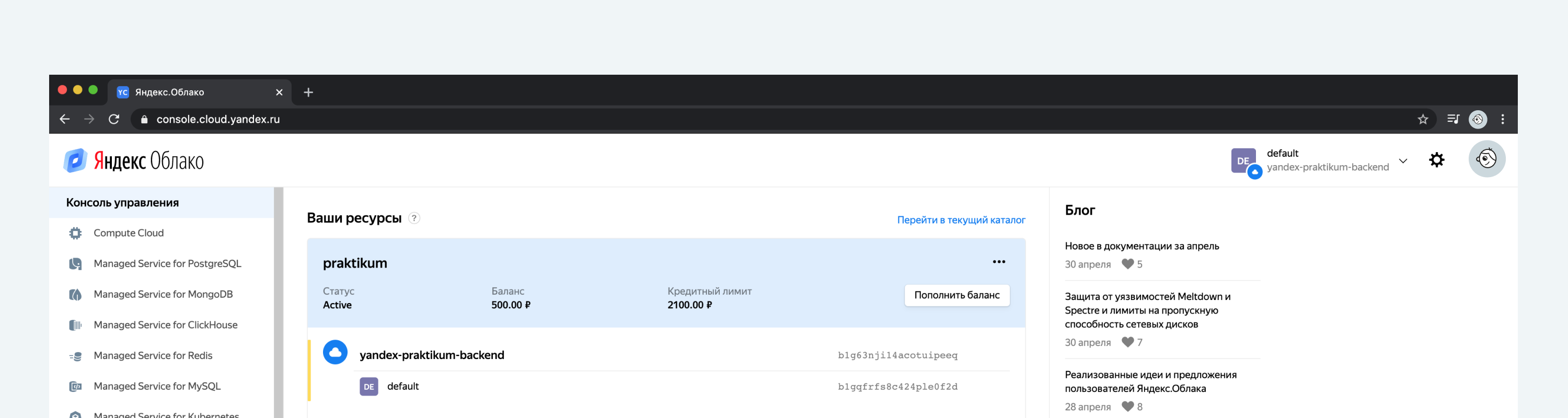Open the yandex-praktikum-backend cloud
The image size is (1568, 418).
(x=432, y=355)
